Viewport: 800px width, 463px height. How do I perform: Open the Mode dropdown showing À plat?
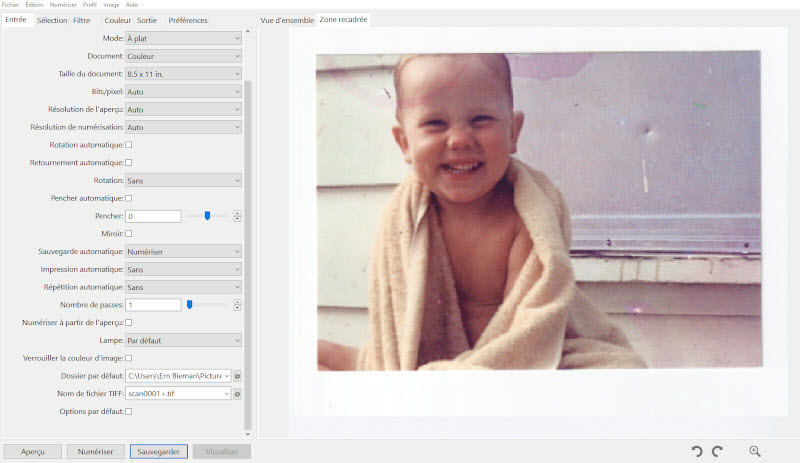[183, 38]
